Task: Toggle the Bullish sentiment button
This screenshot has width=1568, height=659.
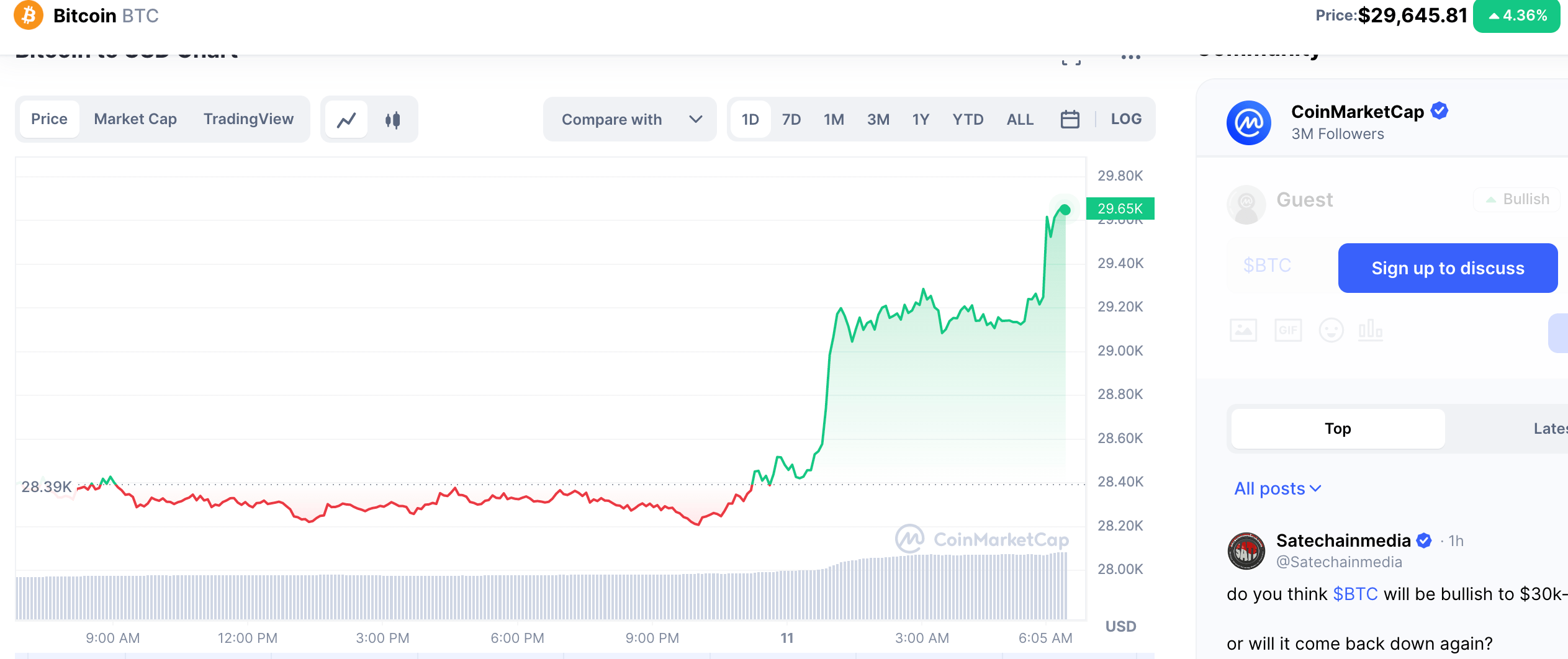Action: pos(1516,200)
